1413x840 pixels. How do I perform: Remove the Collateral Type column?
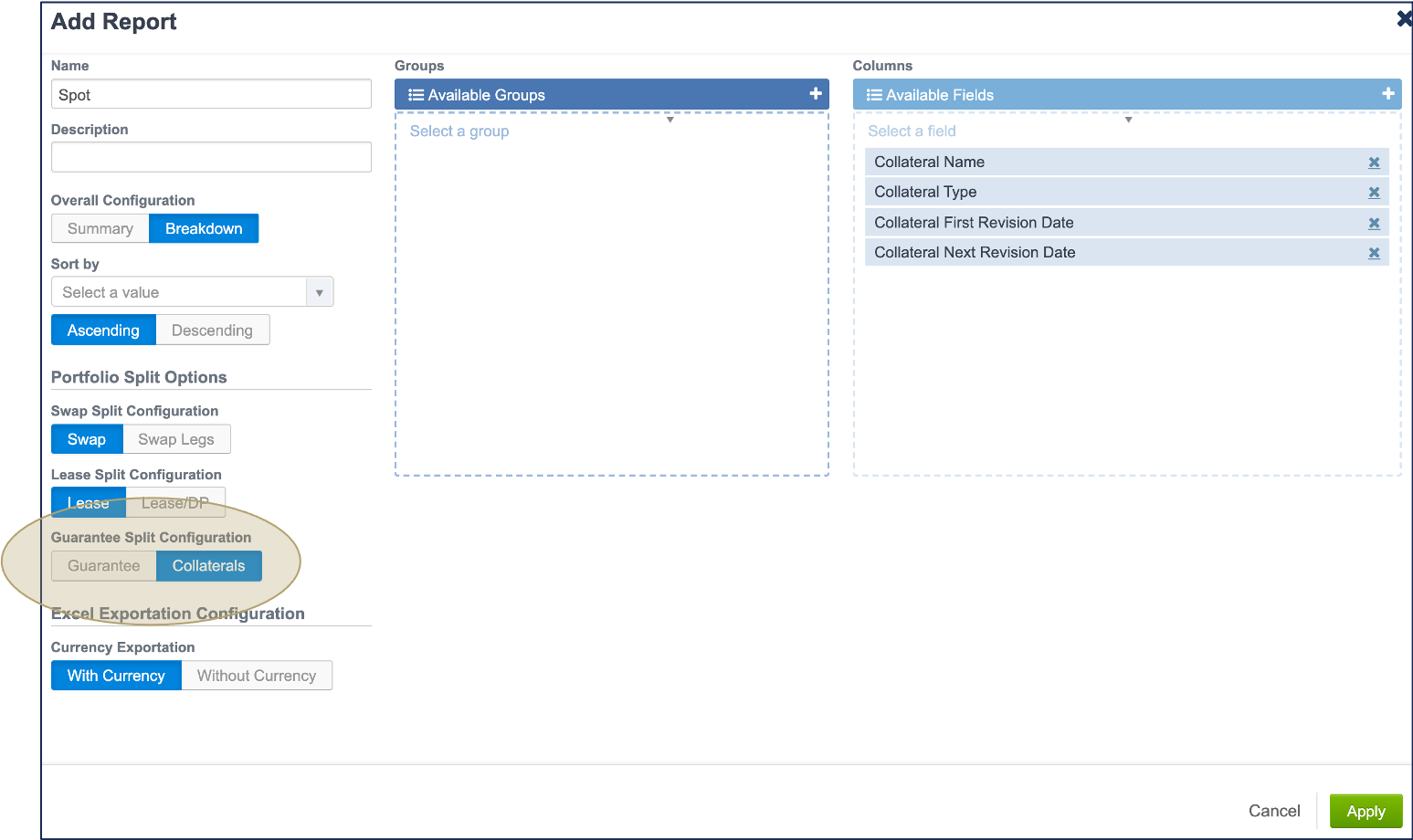[x=1374, y=193]
